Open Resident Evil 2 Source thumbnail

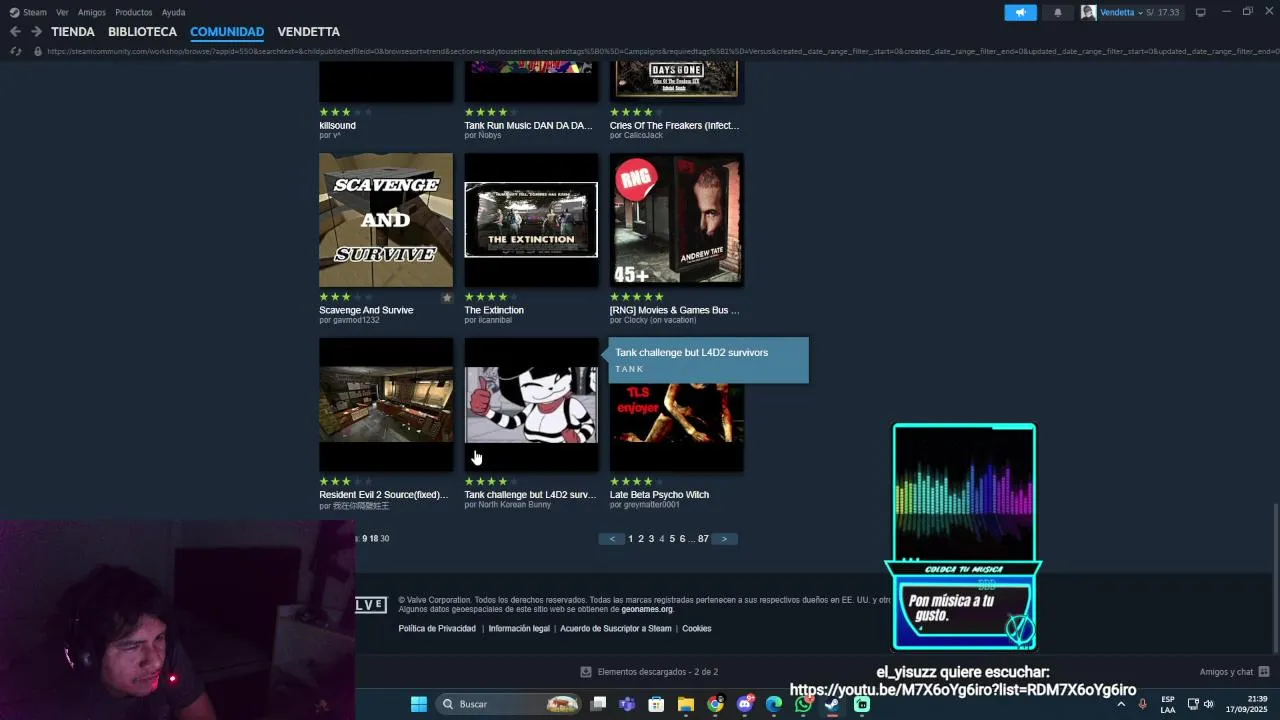click(x=386, y=405)
